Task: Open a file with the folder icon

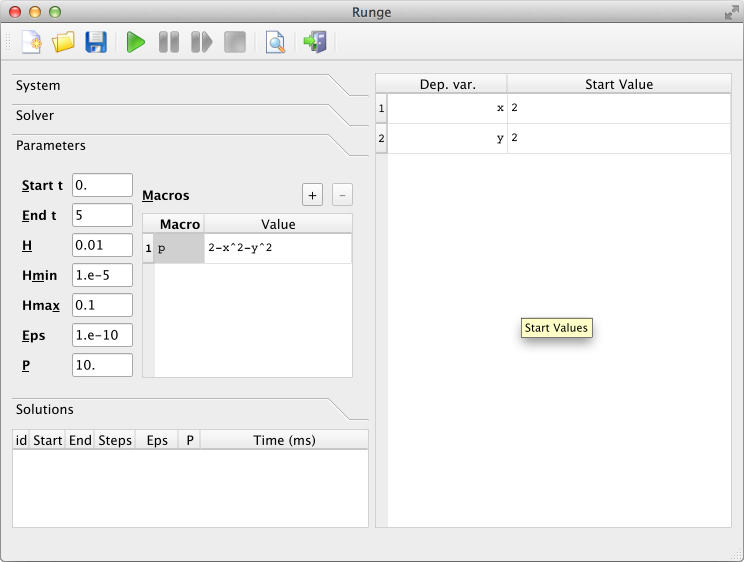Action: 63,42
